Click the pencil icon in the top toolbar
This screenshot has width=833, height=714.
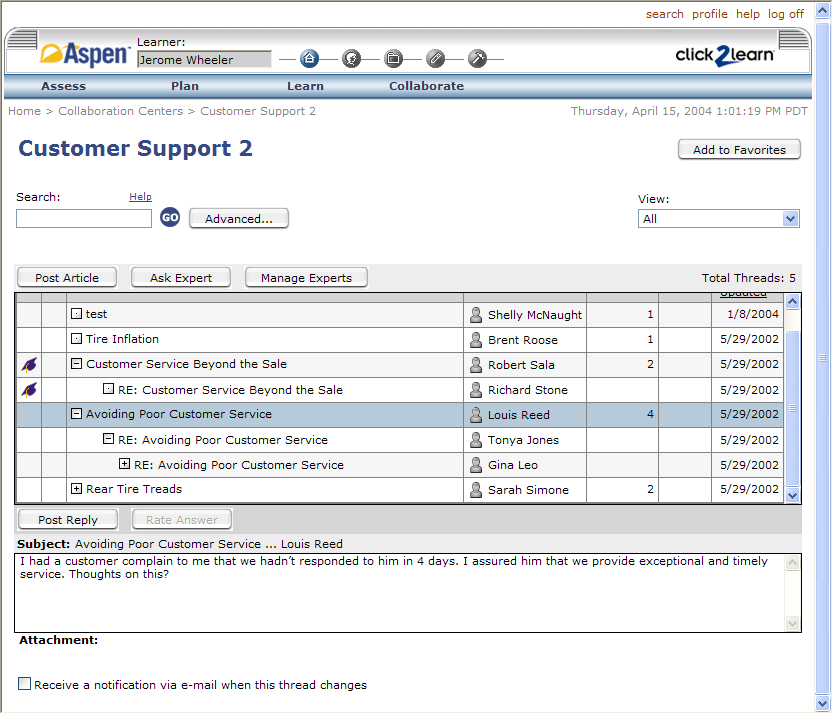coord(435,59)
